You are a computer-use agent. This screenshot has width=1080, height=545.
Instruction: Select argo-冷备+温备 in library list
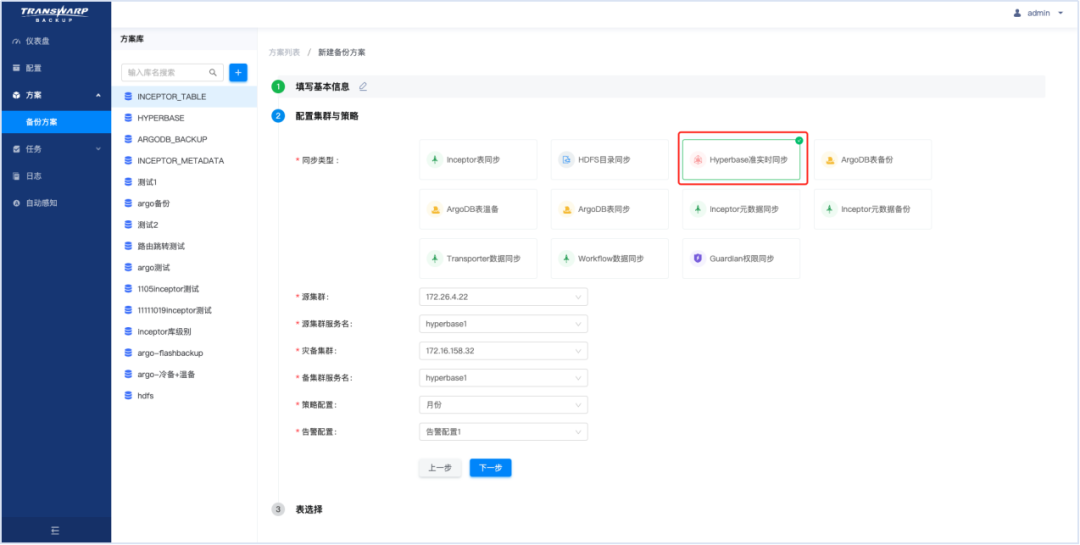pyautogui.click(x=184, y=374)
